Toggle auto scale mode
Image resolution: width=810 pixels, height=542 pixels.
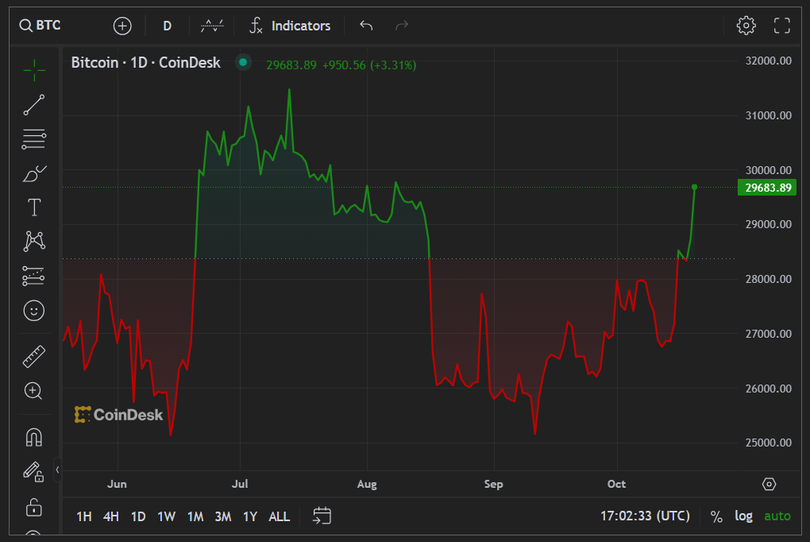click(777, 516)
